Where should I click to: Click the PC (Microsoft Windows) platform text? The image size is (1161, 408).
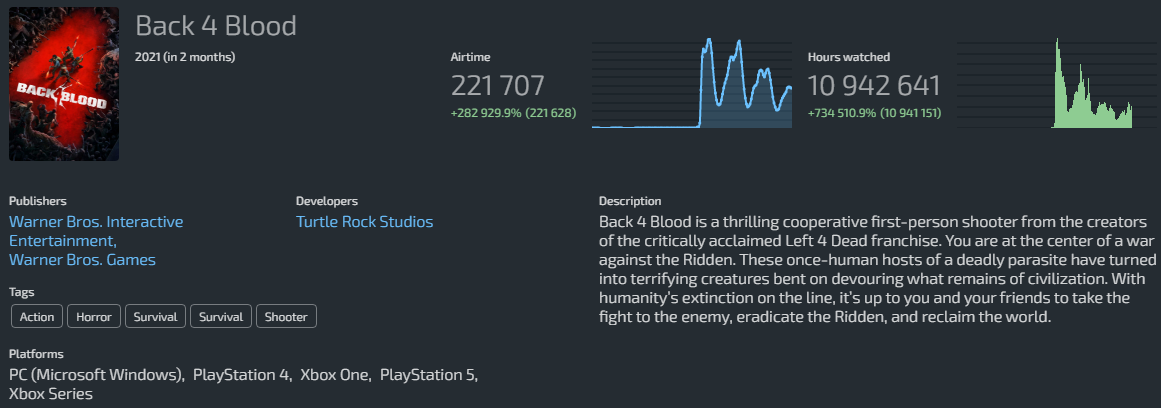coord(97,375)
